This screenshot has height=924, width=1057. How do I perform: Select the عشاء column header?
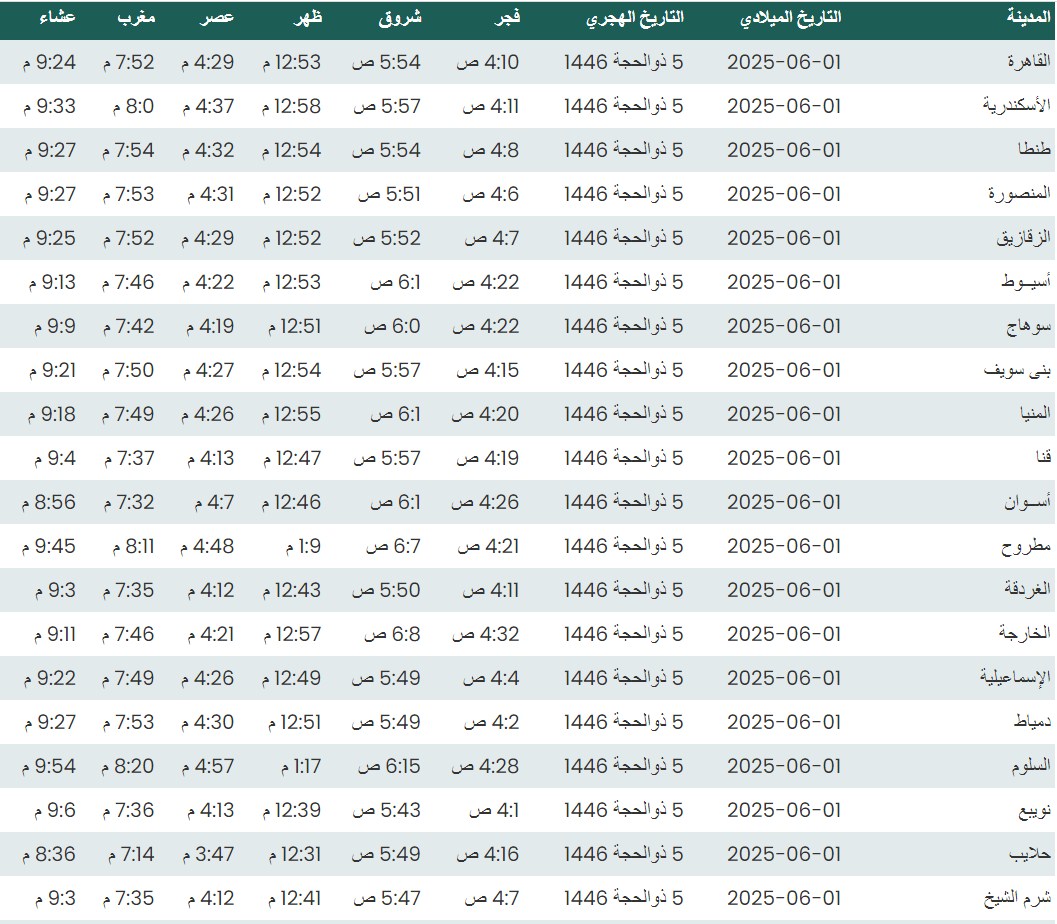(x=58, y=18)
